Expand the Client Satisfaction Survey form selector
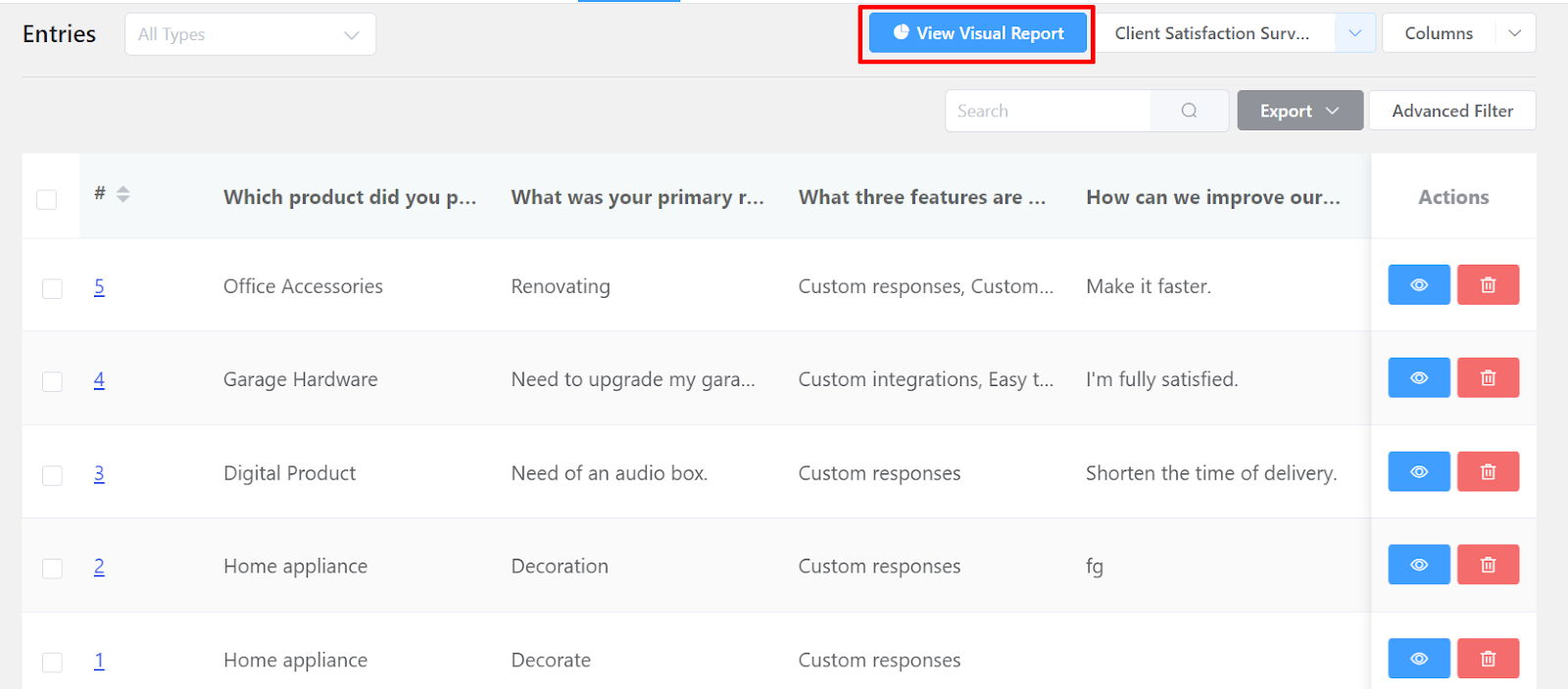This screenshot has height=689, width=1568. click(1354, 33)
